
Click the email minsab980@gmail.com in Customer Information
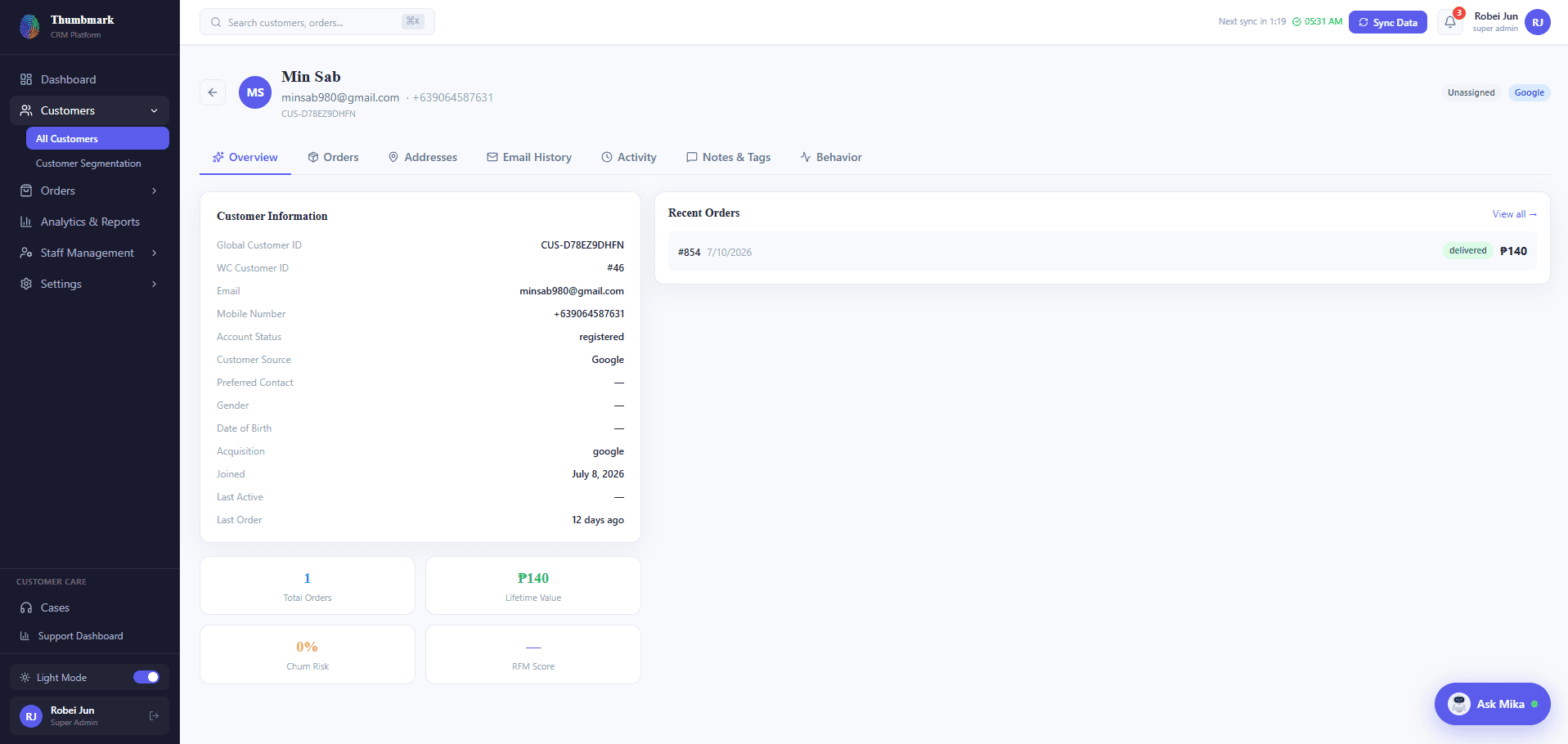click(572, 291)
